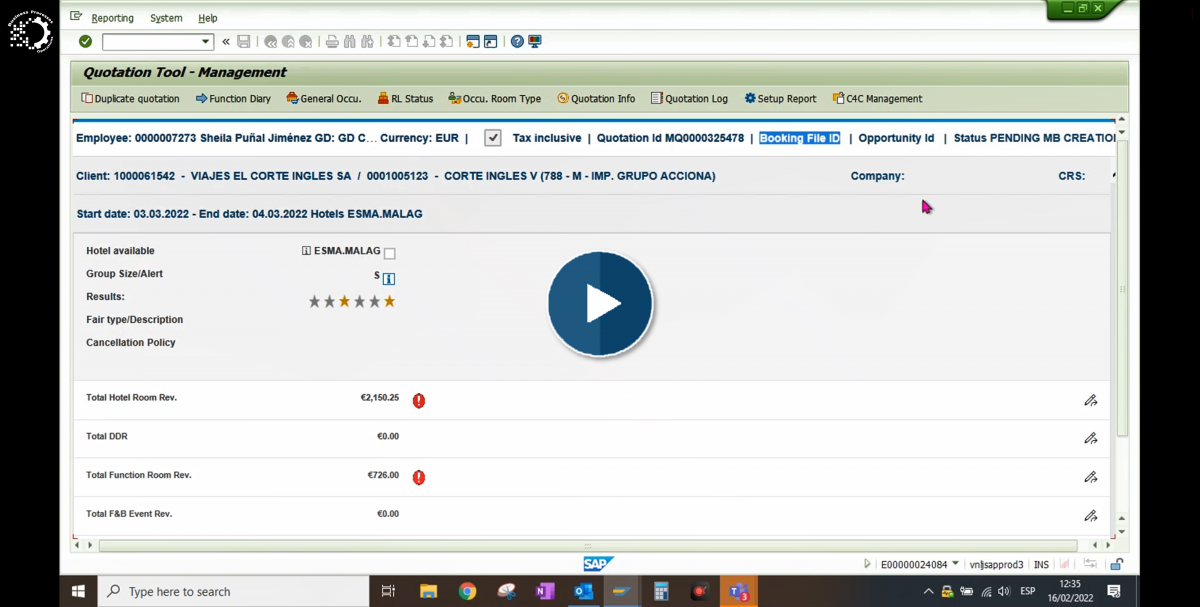Screen dimensions: 1200x607
Task: Click the horizontal scrollbar right arrow
Action: pyautogui.click(x=1107, y=545)
